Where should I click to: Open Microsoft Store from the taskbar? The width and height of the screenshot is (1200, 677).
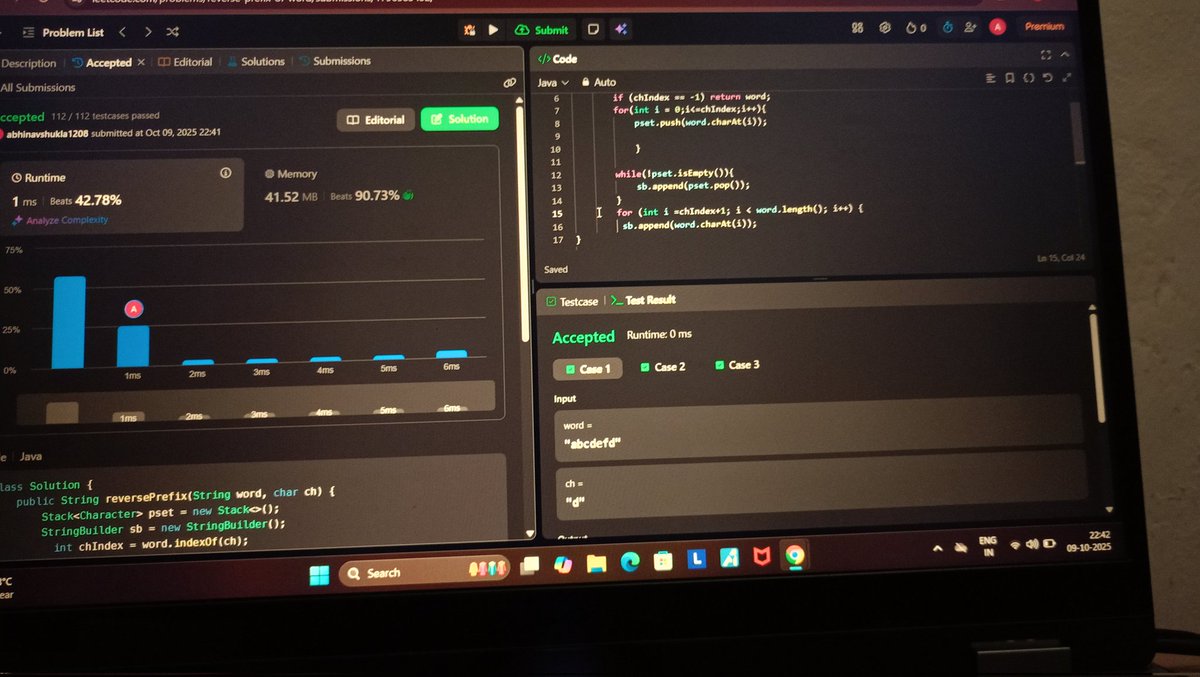click(x=662, y=560)
